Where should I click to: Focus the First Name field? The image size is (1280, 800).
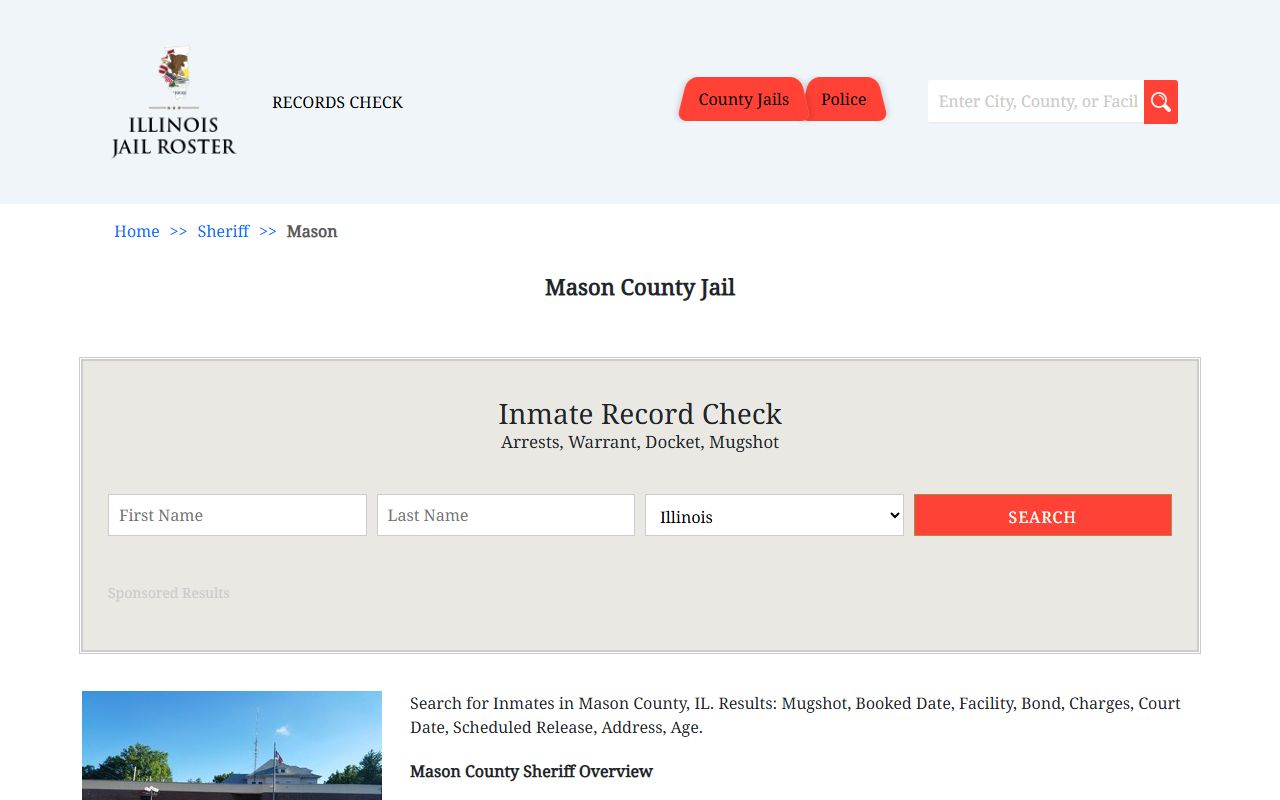237,515
